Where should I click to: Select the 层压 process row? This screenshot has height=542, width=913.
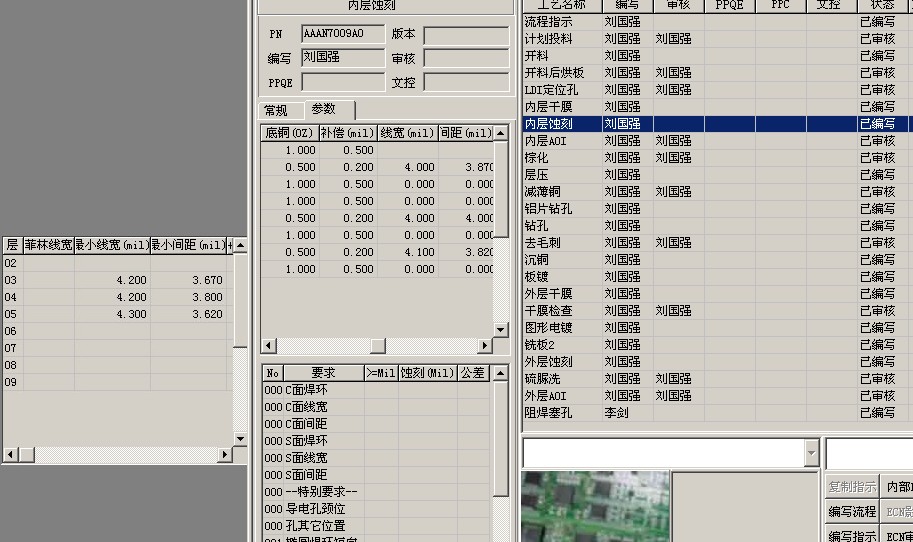pos(718,175)
